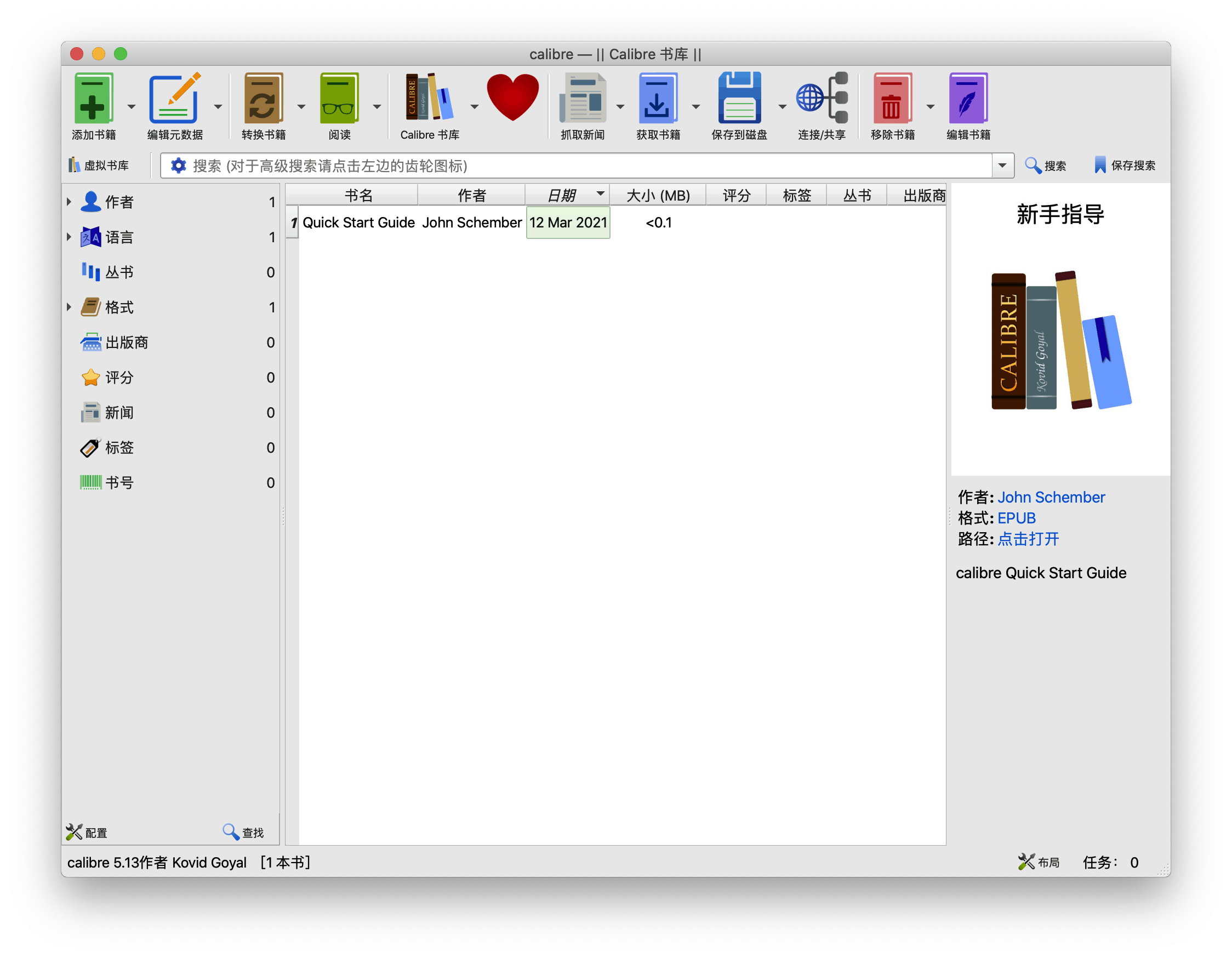The width and height of the screenshot is (1232, 958).
Task: Open the 编辑元数据 edit metadata tool
Action: 174,99
